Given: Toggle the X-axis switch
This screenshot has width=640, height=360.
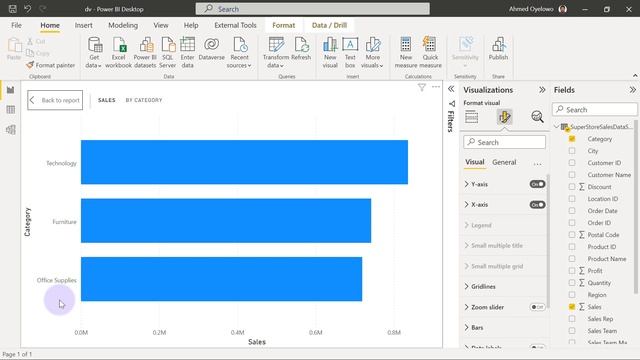Looking at the screenshot, I should 537,204.
